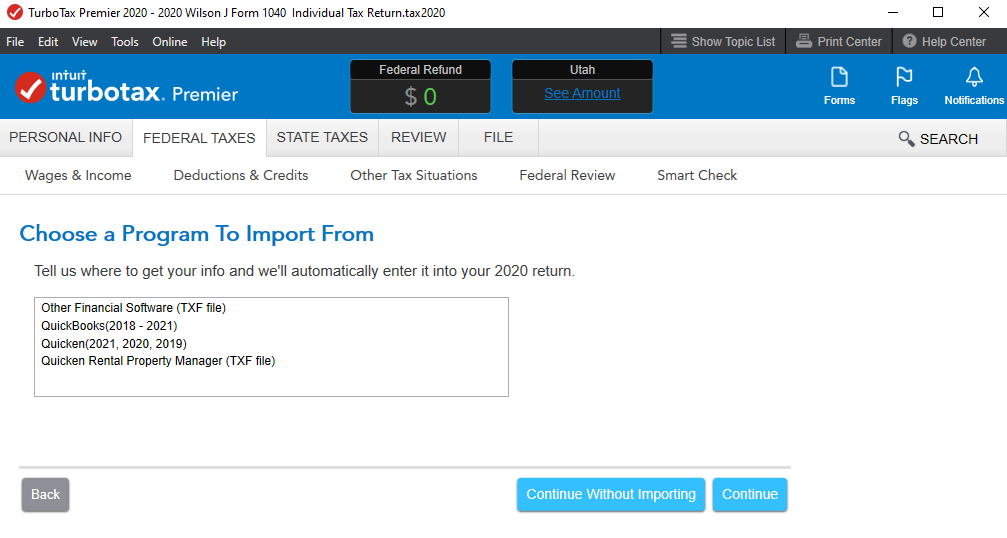Screen dimensions: 1007x538
Task: Switch to the Personal Info tab
Action: point(66,137)
